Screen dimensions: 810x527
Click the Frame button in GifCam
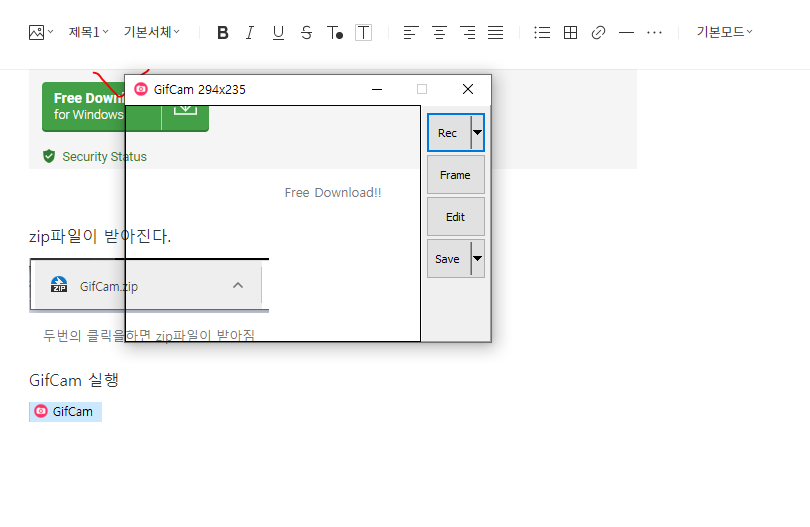(456, 175)
